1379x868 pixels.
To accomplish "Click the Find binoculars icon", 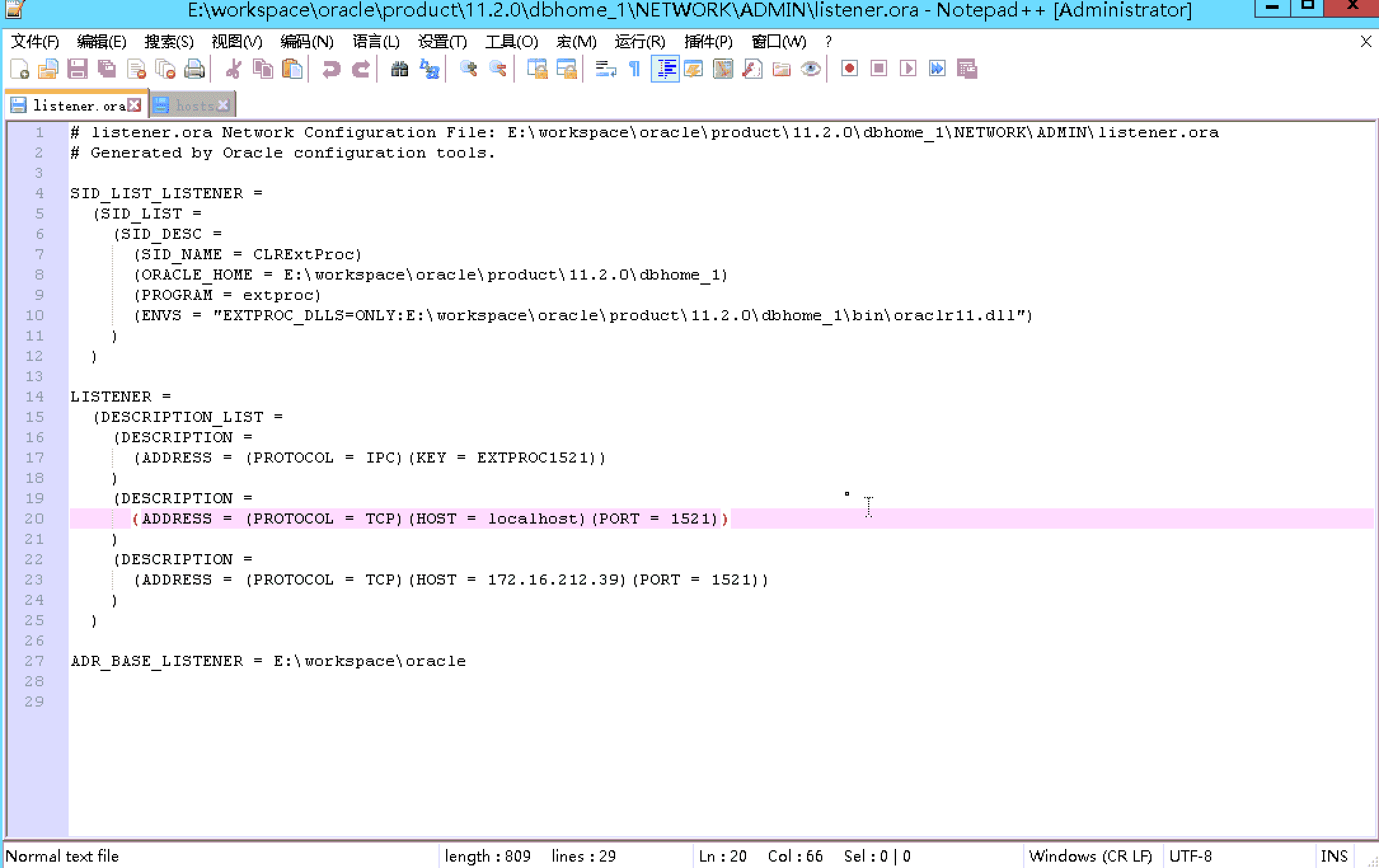I will 399,69.
